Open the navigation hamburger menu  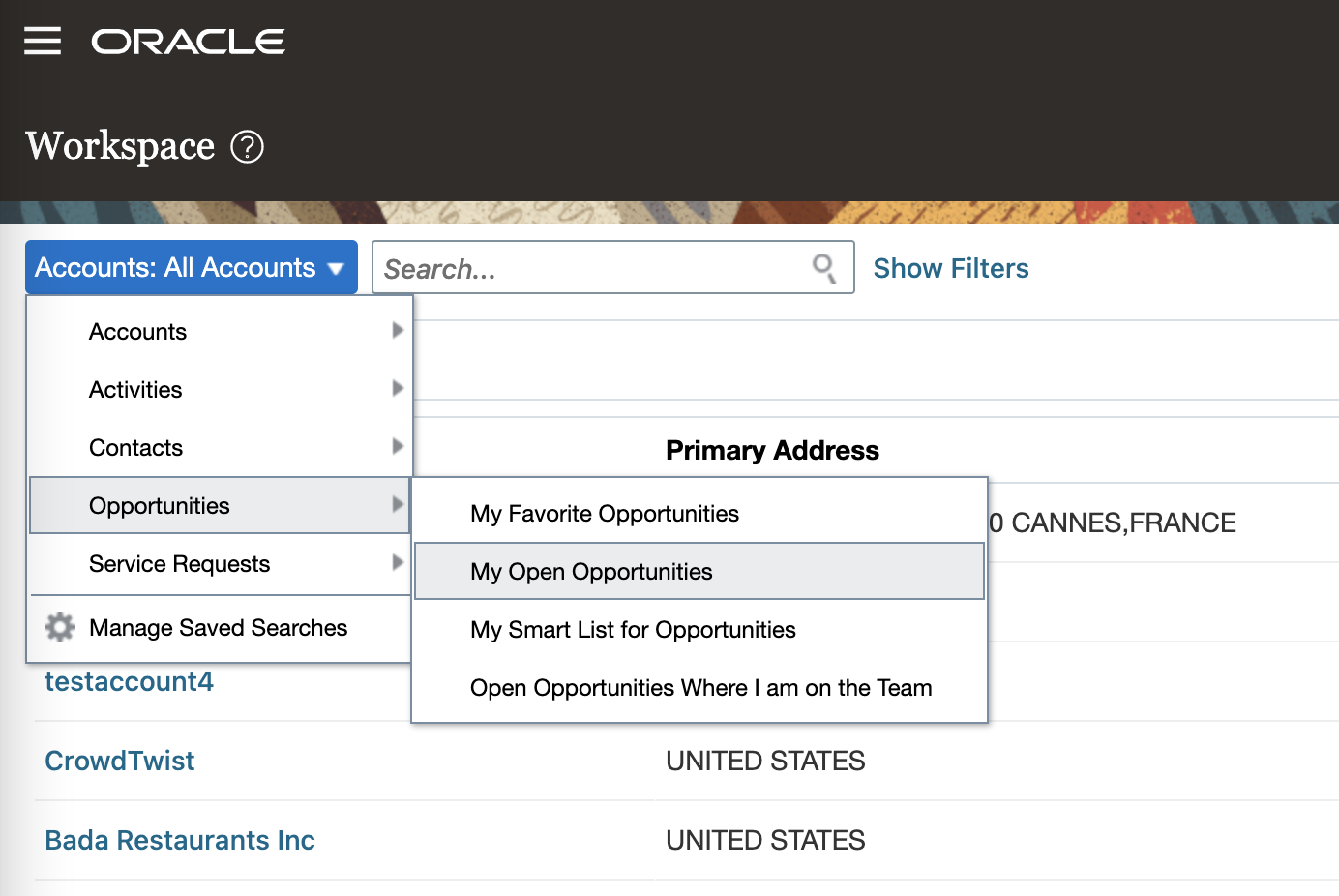tap(42, 41)
